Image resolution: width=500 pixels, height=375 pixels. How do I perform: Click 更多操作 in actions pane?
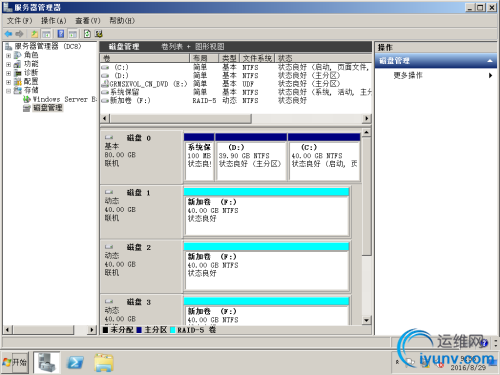(x=408, y=75)
